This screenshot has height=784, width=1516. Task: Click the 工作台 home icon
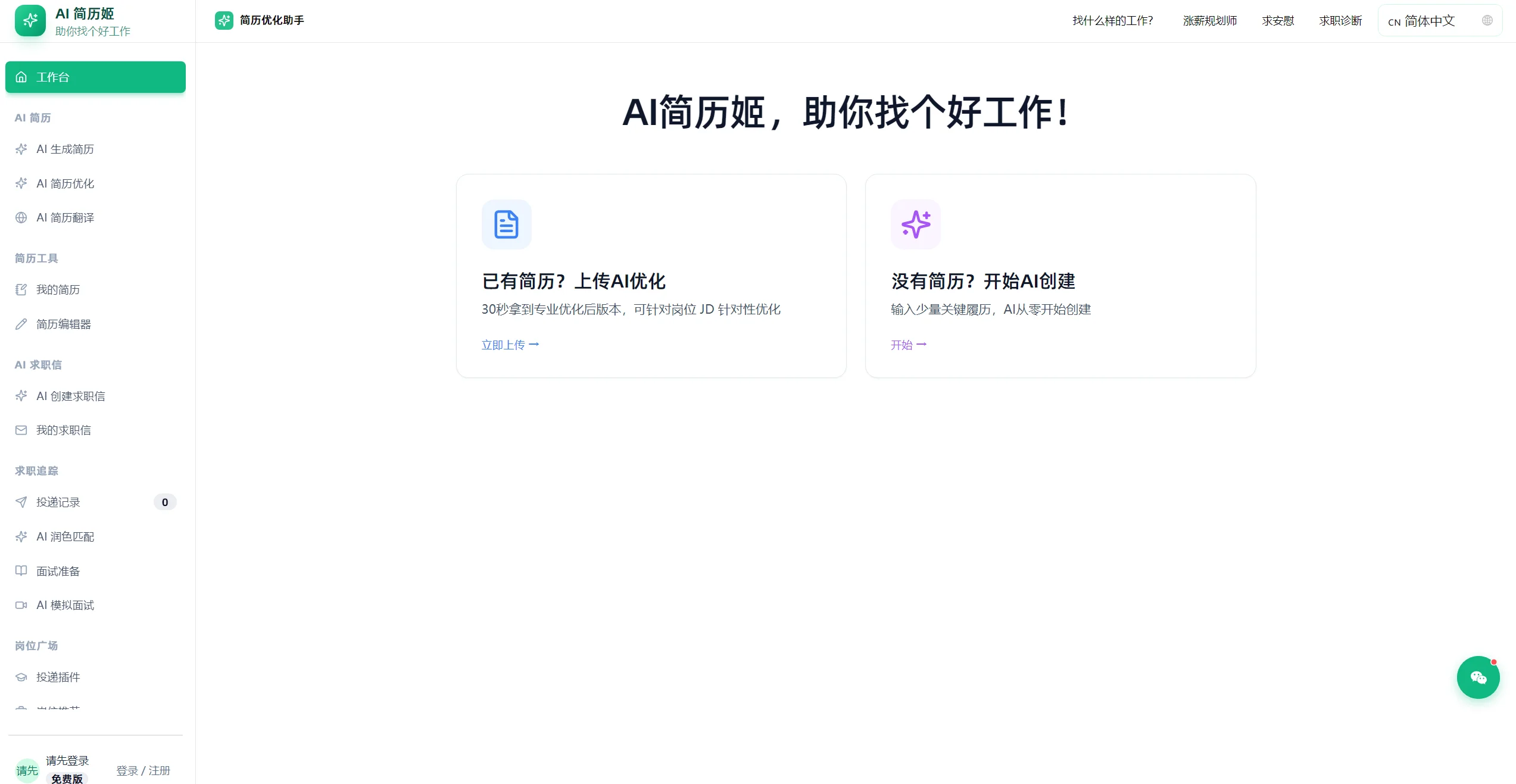[21, 77]
